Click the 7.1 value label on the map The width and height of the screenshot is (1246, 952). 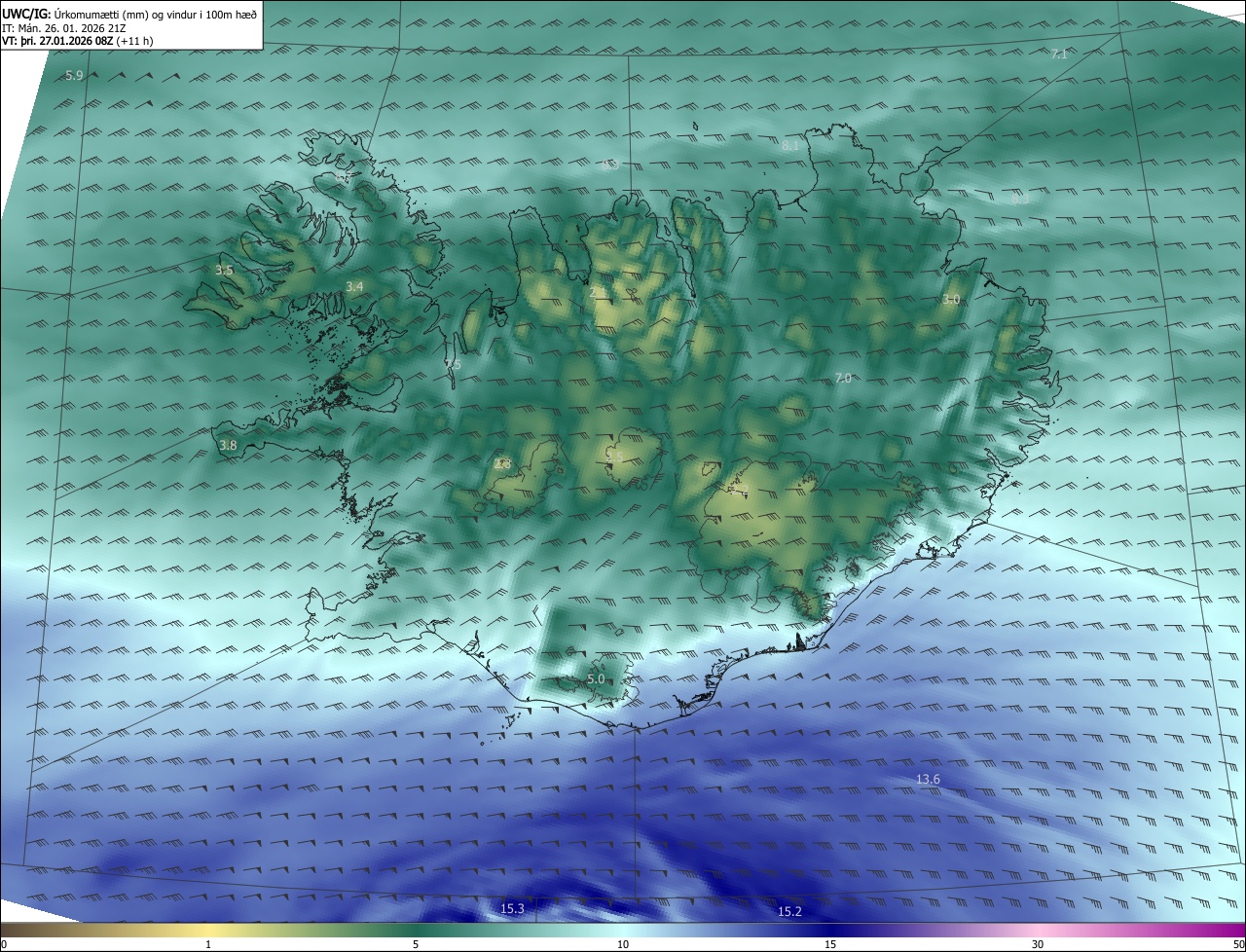tap(1059, 55)
